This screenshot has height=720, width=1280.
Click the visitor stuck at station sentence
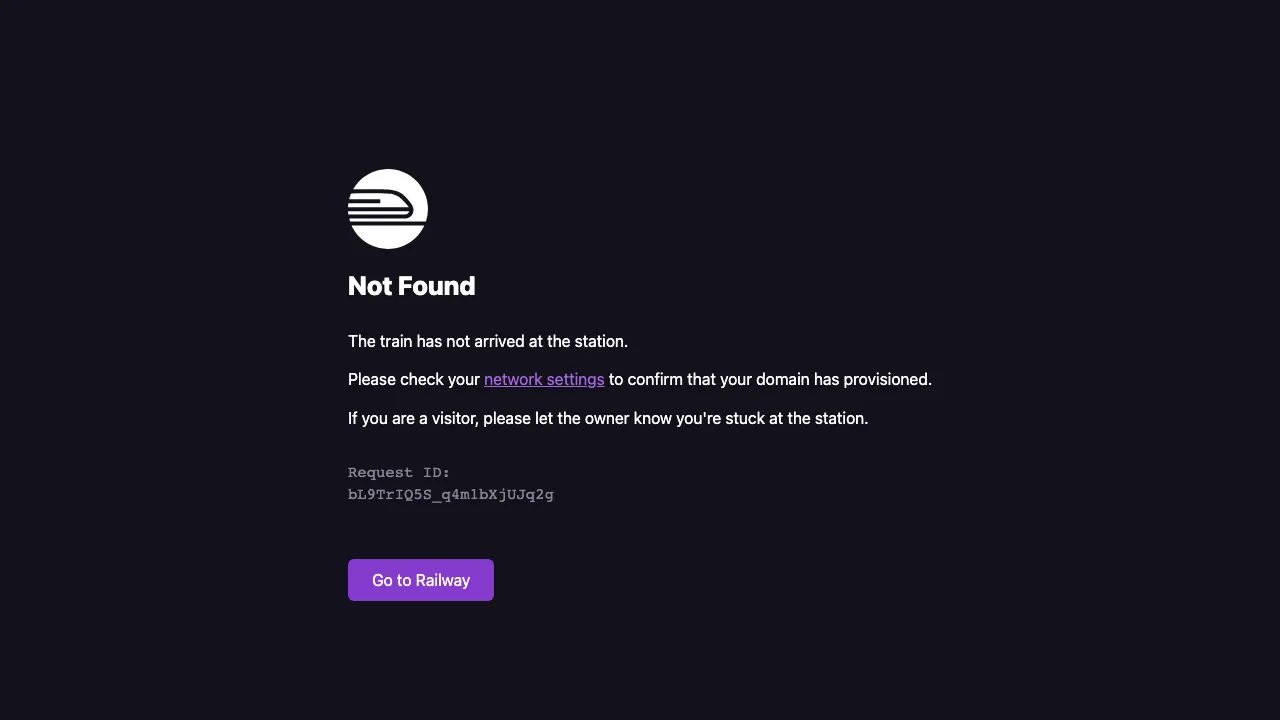[608, 418]
